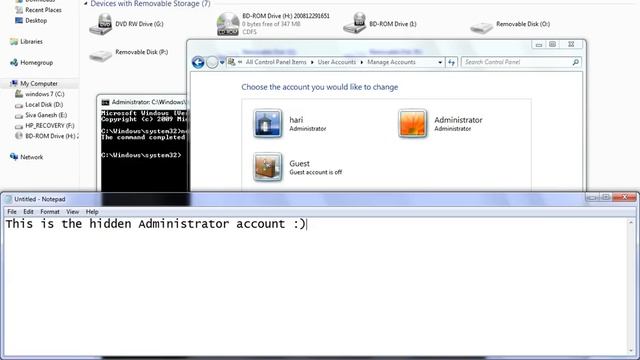Screen dimensions: 640x360
Task: Click User Accounts breadcrumb
Action: [x=337, y=62]
